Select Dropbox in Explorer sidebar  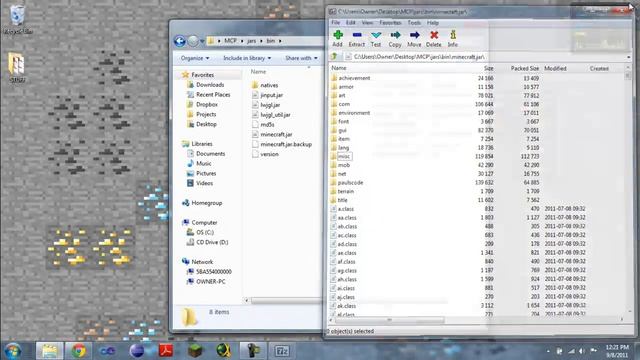(x=207, y=104)
